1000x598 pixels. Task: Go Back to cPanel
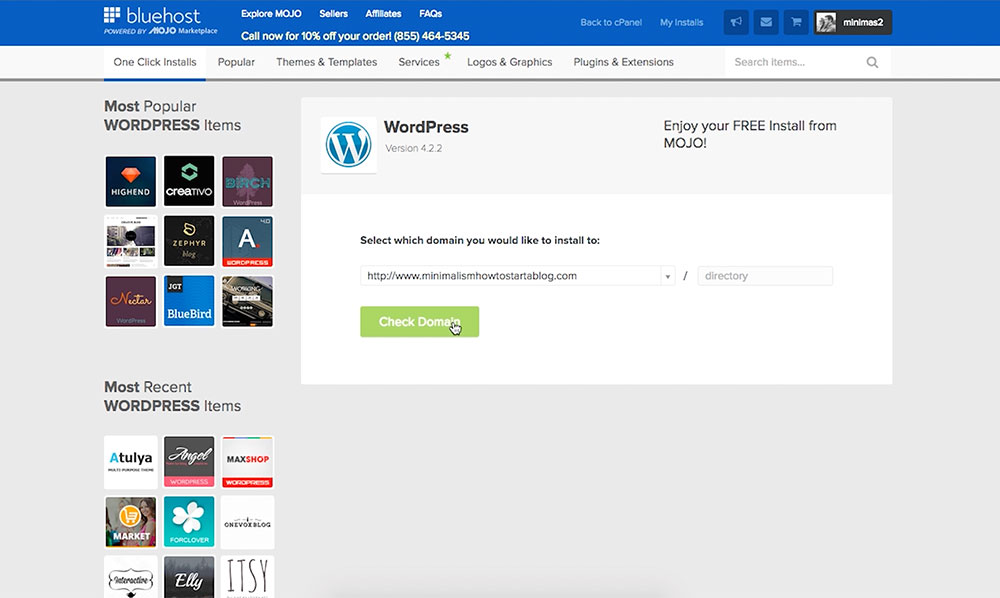[611, 22]
